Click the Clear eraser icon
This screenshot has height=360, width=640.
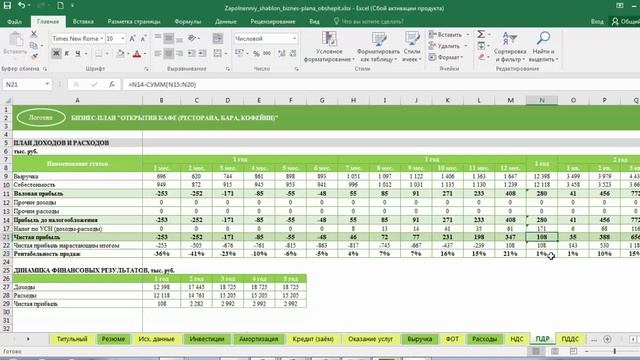[481, 57]
